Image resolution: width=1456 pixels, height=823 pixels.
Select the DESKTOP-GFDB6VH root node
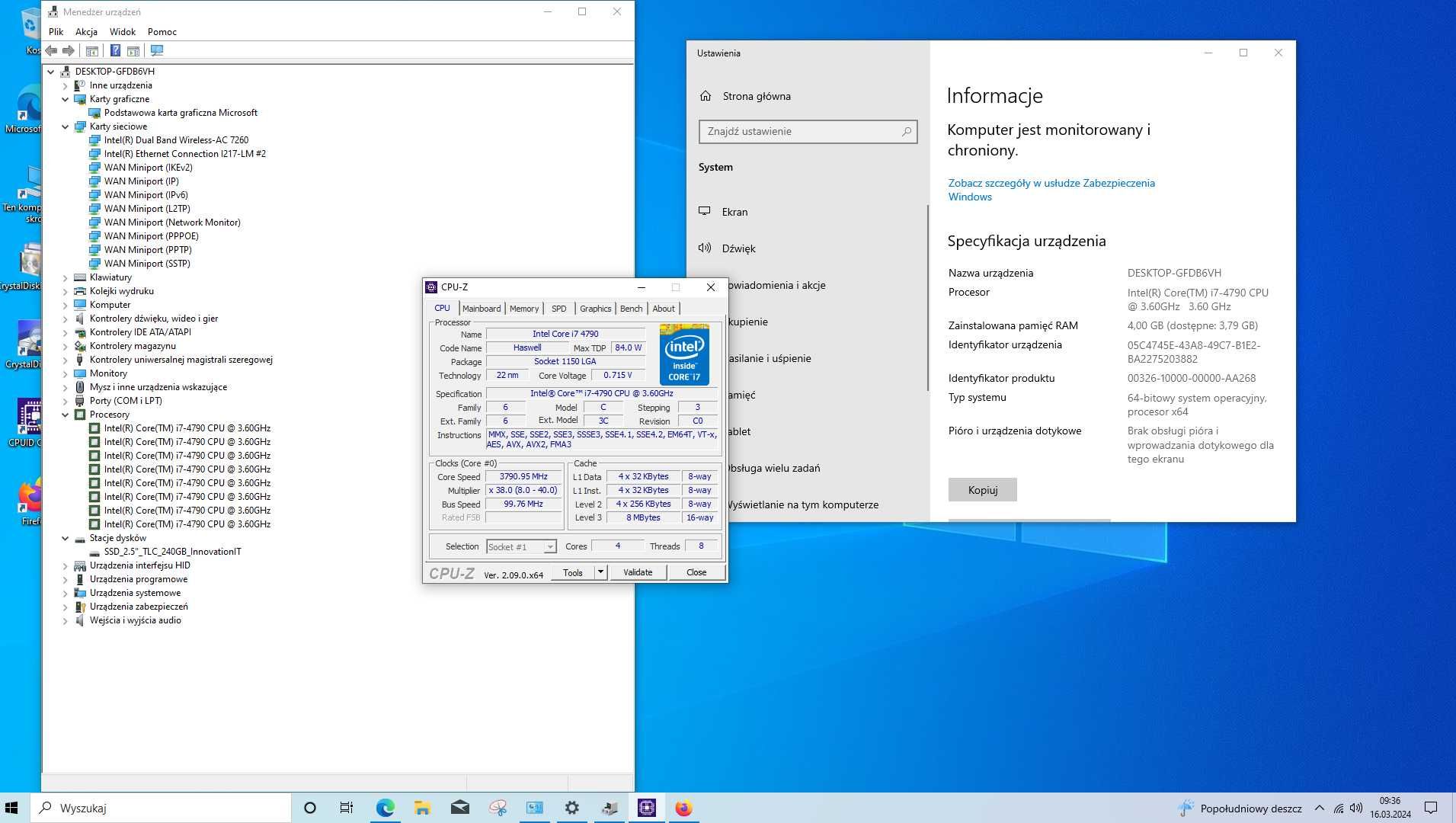click(114, 72)
